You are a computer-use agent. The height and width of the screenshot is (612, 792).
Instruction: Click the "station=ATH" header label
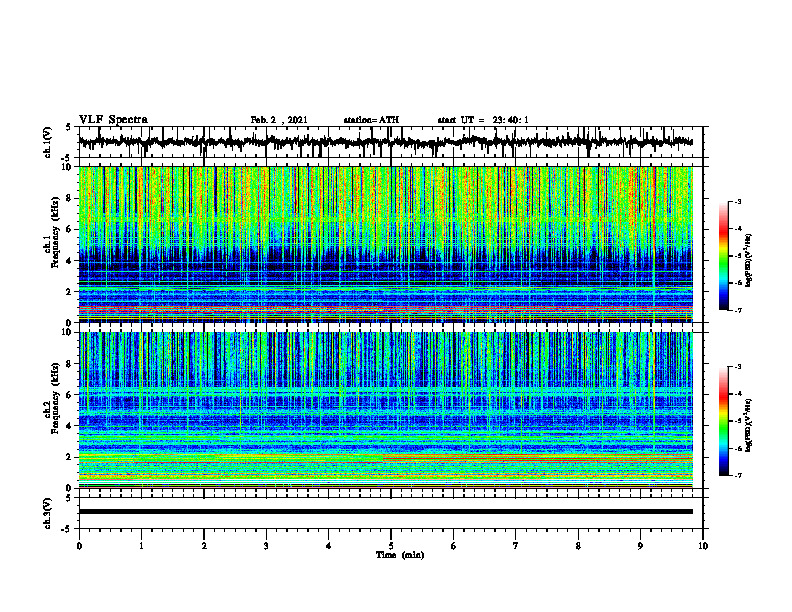click(371, 120)
